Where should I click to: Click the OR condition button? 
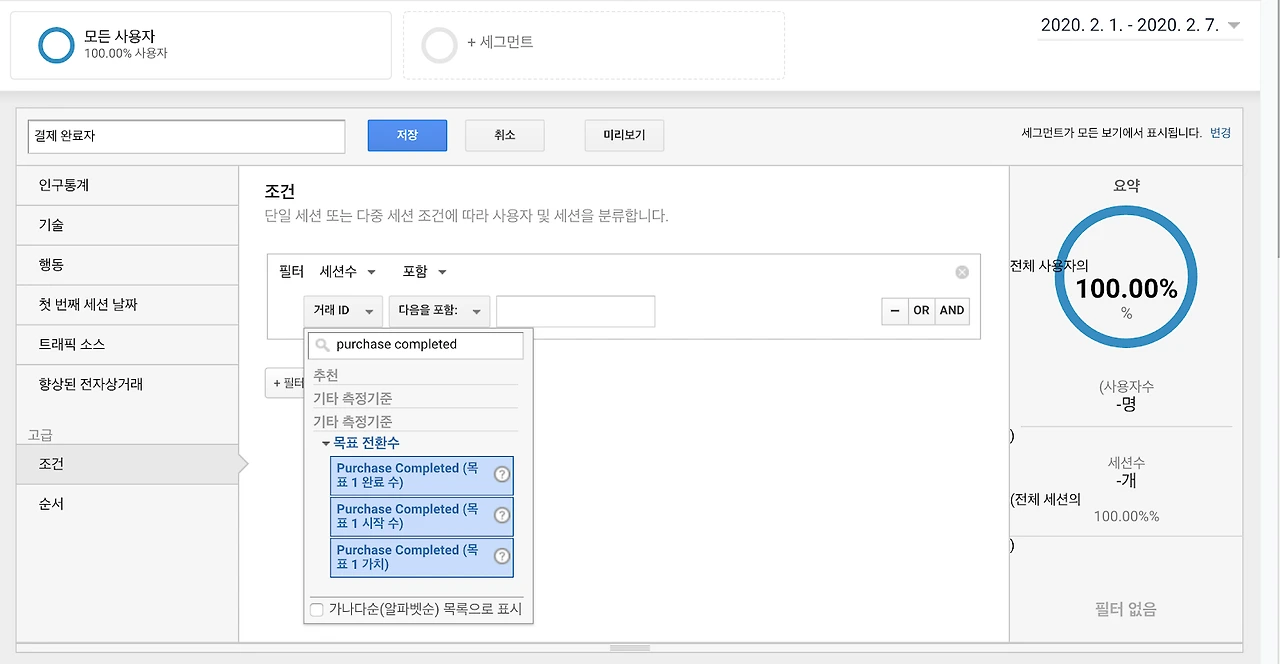(921, 311)
